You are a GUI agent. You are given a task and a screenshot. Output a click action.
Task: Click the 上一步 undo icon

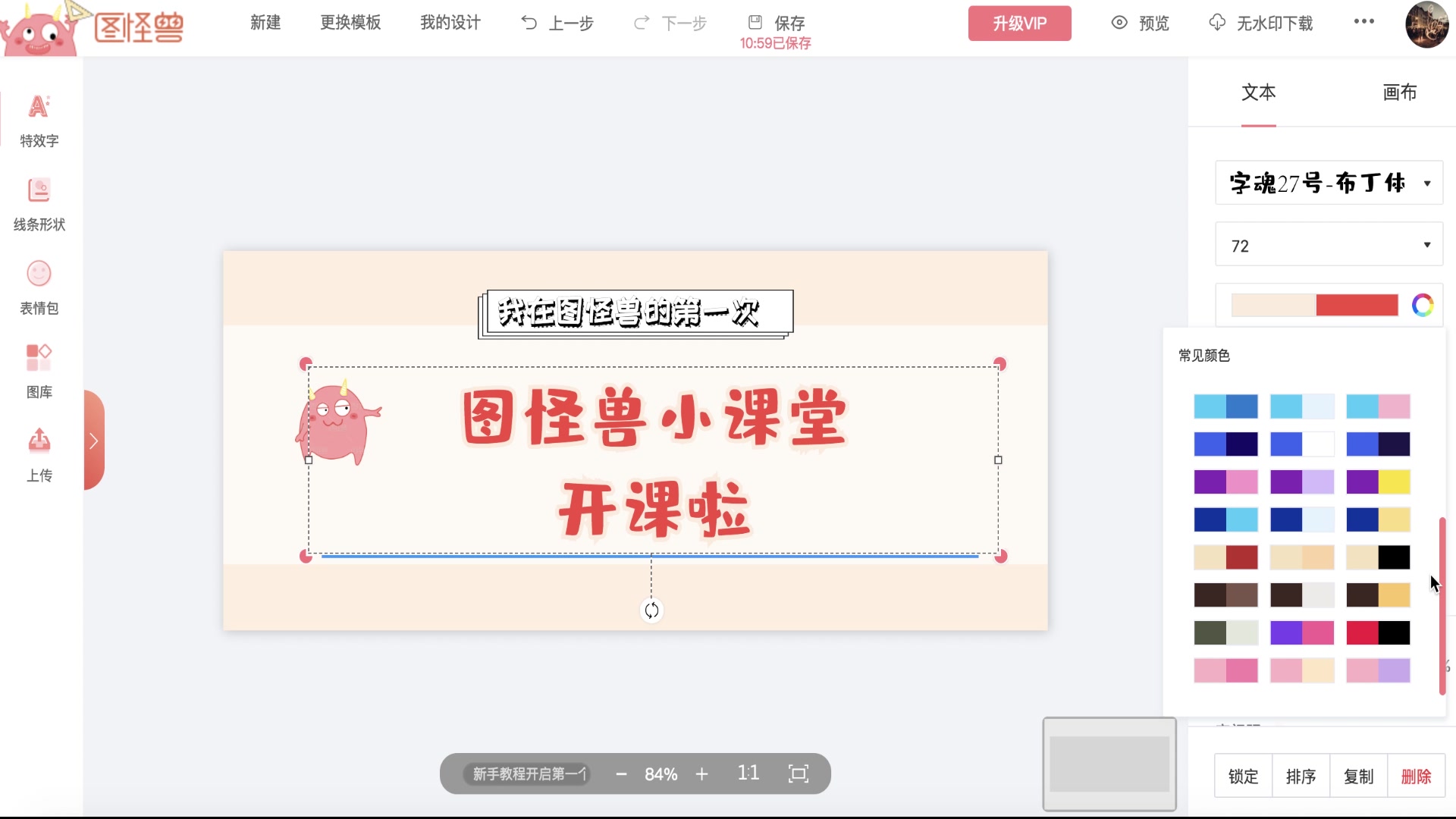(529, 23)
